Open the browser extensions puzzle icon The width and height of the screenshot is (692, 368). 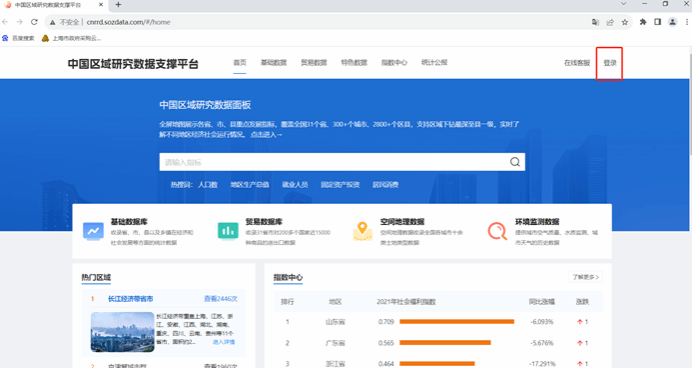(x=643, y=22)
